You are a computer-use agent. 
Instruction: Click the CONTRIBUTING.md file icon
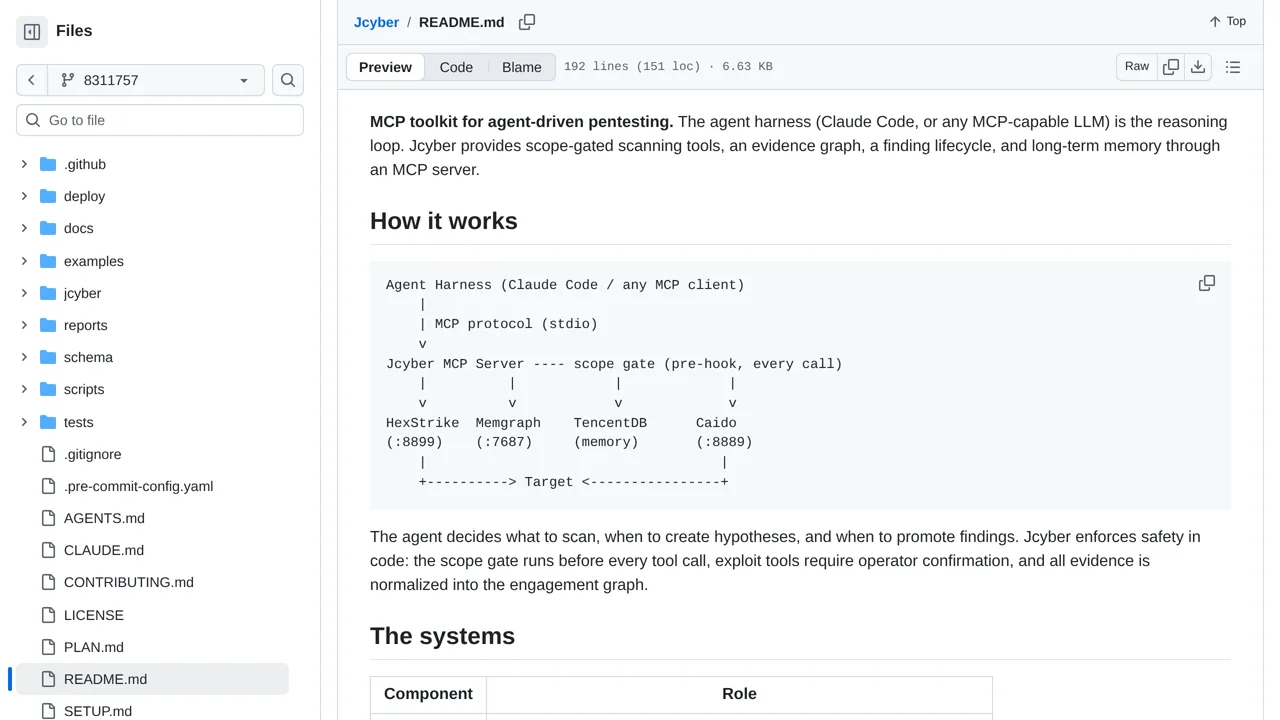(48, 582)
